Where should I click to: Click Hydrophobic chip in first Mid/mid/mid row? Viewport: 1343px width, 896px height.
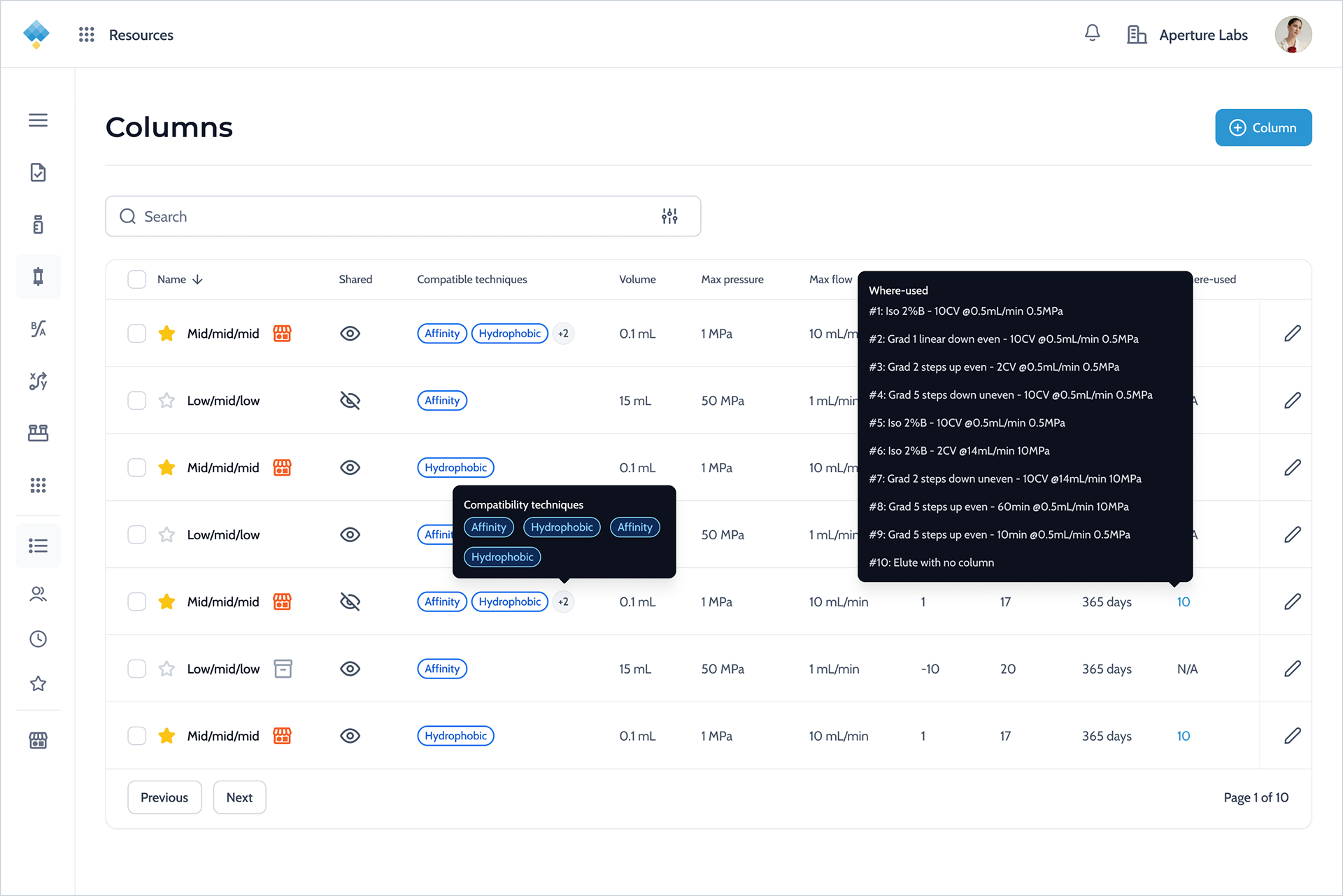click(509, 334)
